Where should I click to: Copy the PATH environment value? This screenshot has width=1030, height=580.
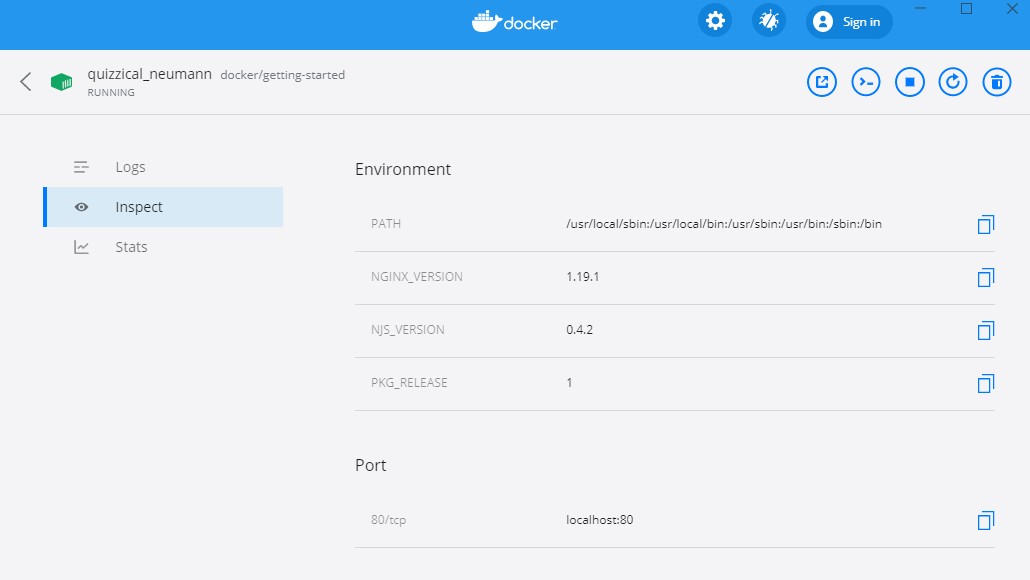pos(985,224)
